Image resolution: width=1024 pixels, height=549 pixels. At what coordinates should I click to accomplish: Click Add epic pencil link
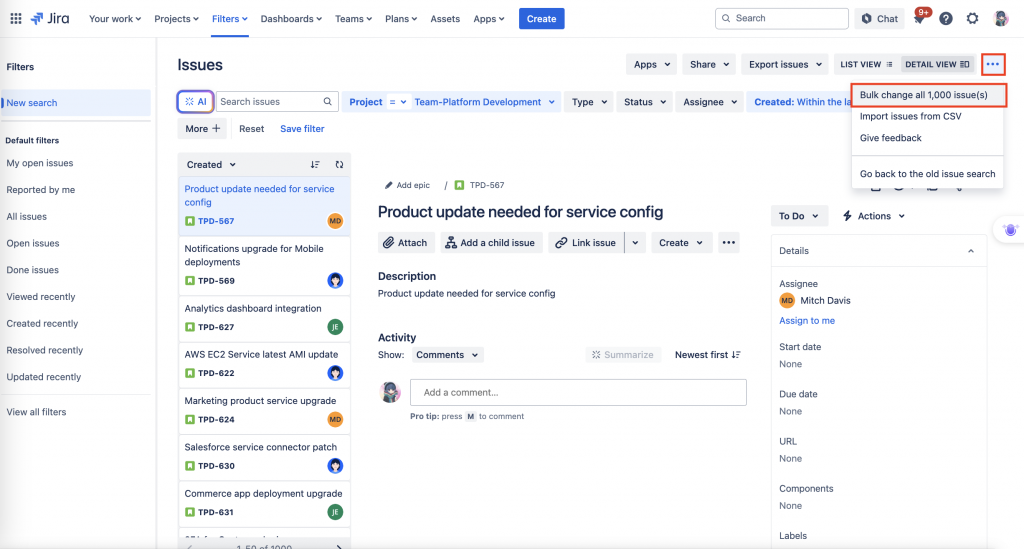[407, 185]
